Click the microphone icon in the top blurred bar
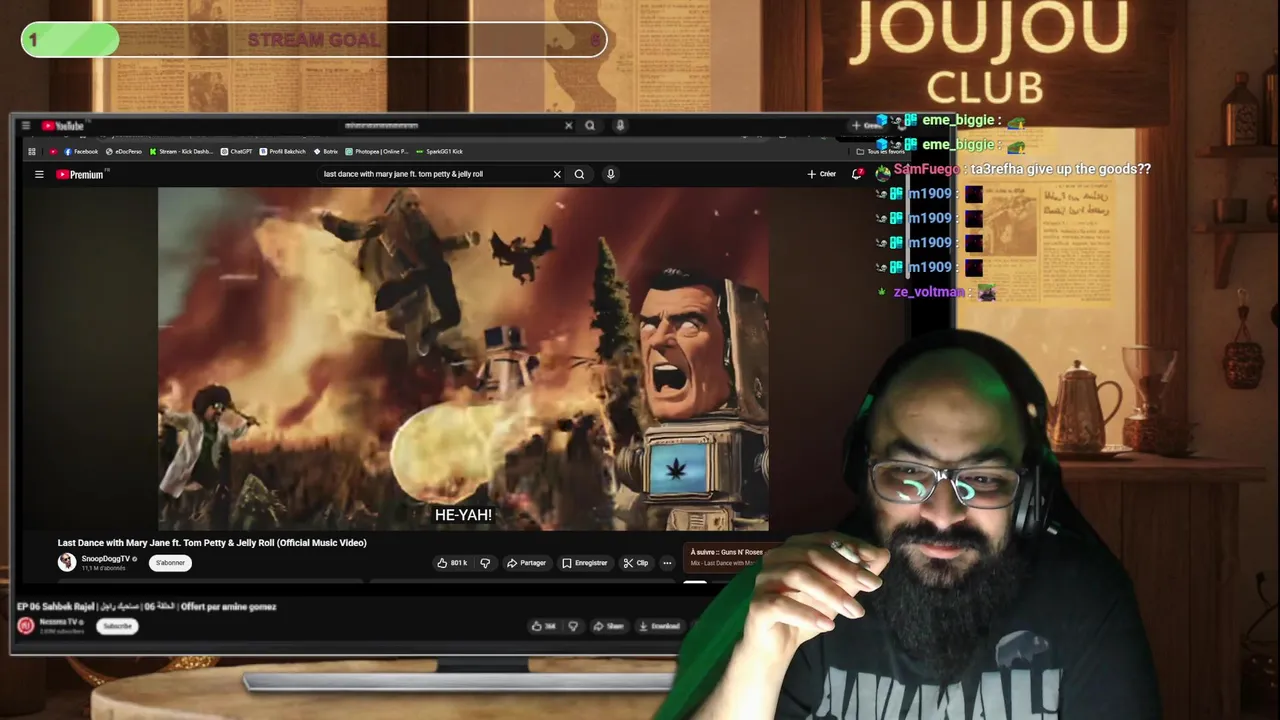 coord(620,125)
